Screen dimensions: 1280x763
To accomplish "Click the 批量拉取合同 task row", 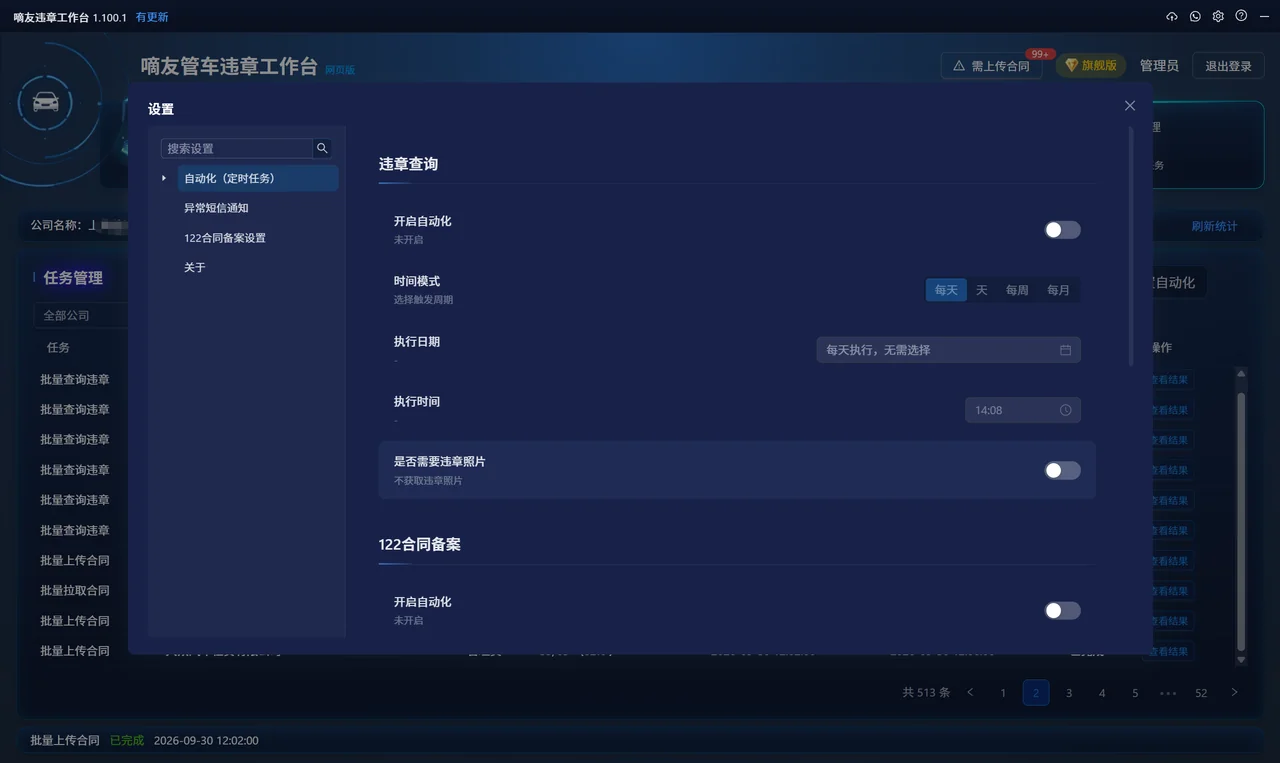I will tap(75, 591).
